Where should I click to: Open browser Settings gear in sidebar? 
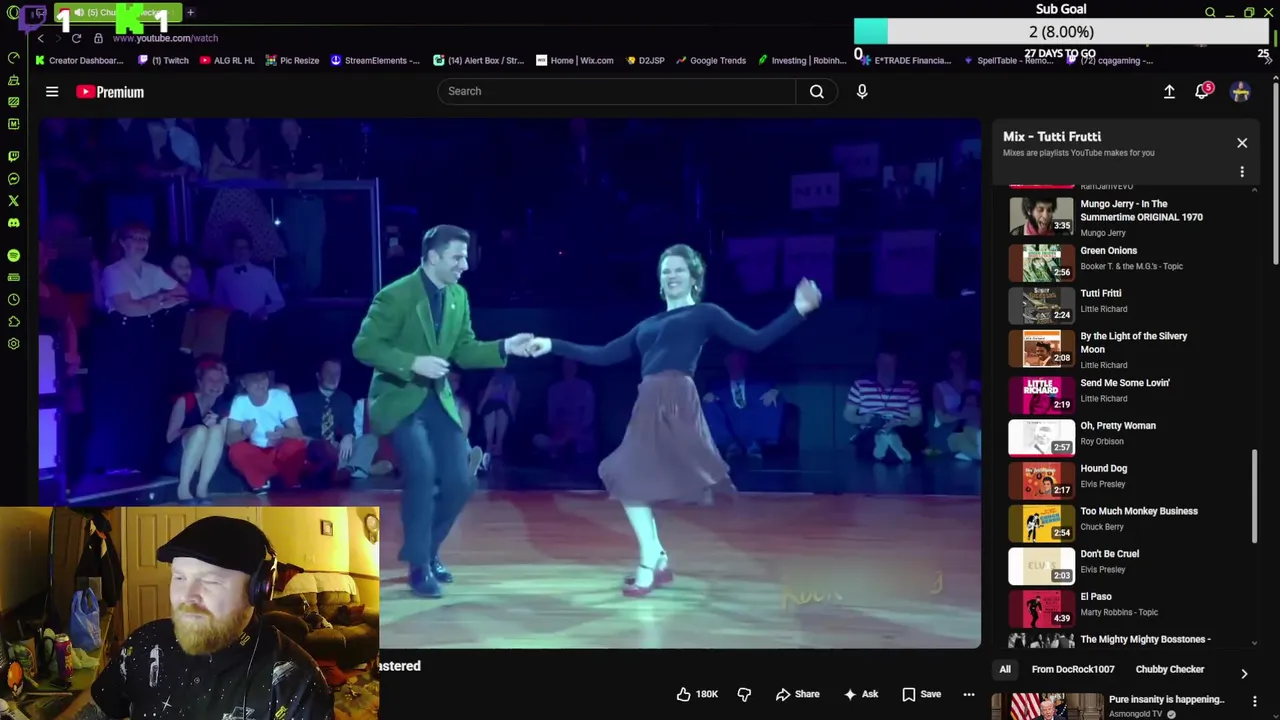coord(13,344)
